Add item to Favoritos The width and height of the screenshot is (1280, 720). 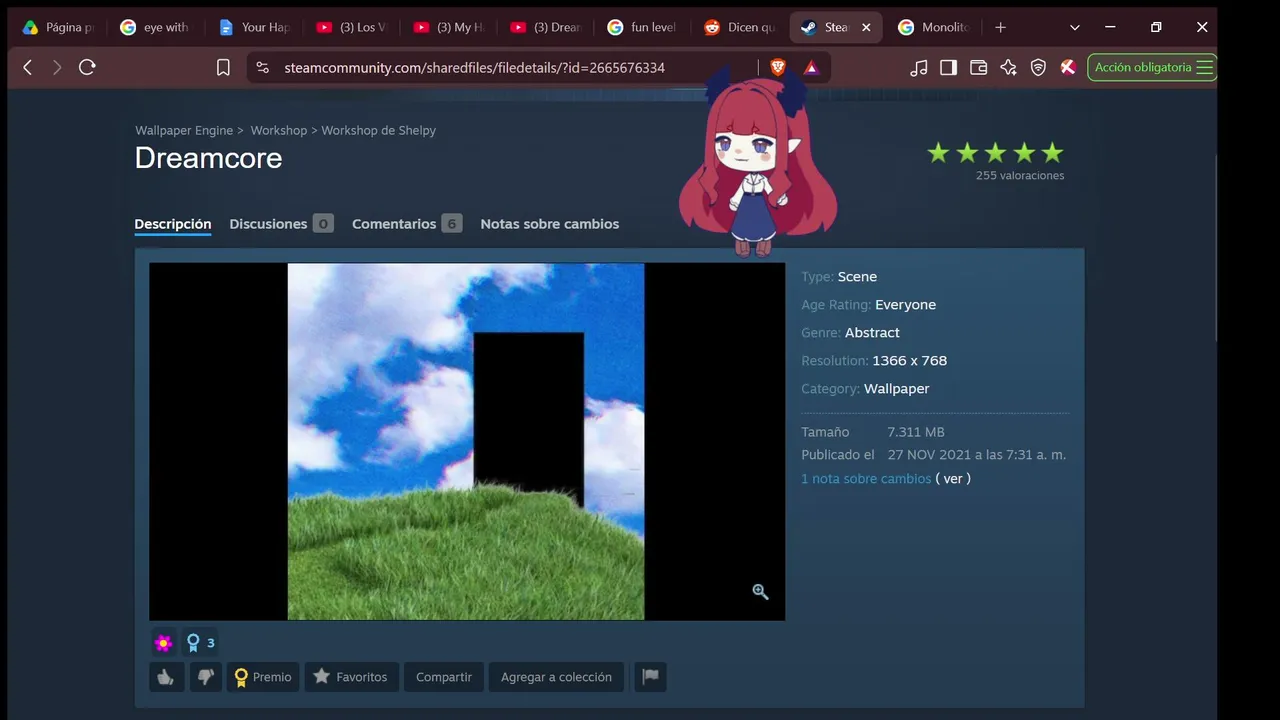(351, 677)
